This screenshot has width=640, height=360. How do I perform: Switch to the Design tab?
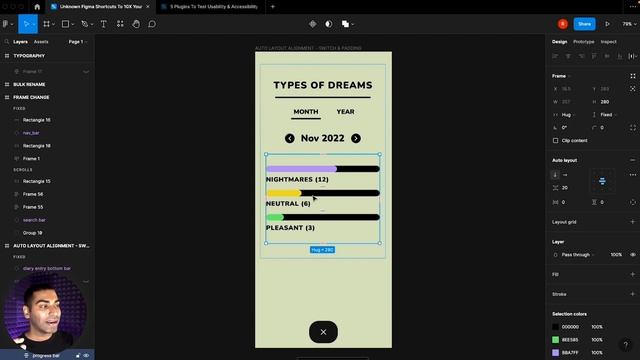[560, 42]
